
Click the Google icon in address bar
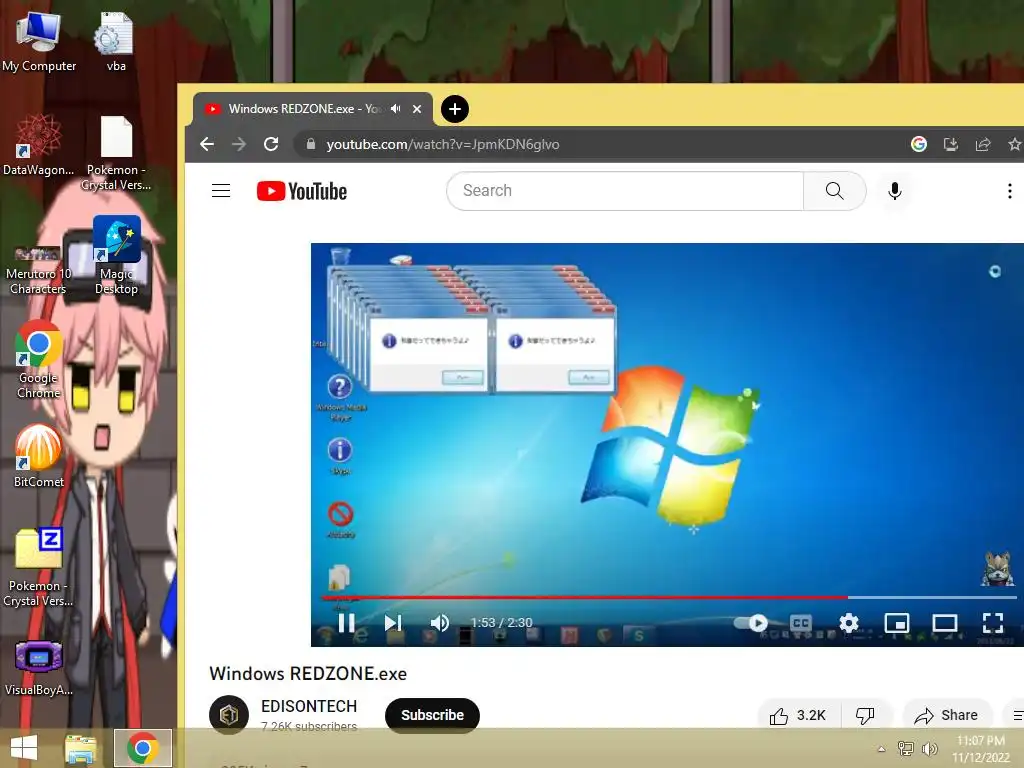(x=919, y=144)
